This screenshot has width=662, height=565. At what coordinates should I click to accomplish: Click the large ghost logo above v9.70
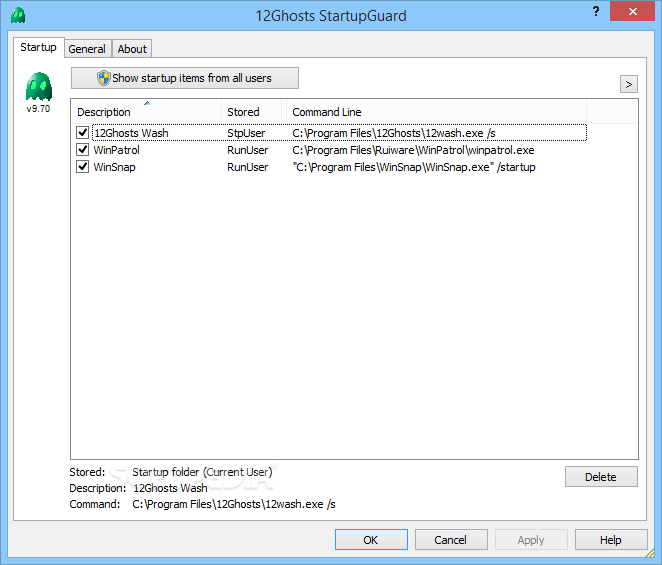coord(39,86)
